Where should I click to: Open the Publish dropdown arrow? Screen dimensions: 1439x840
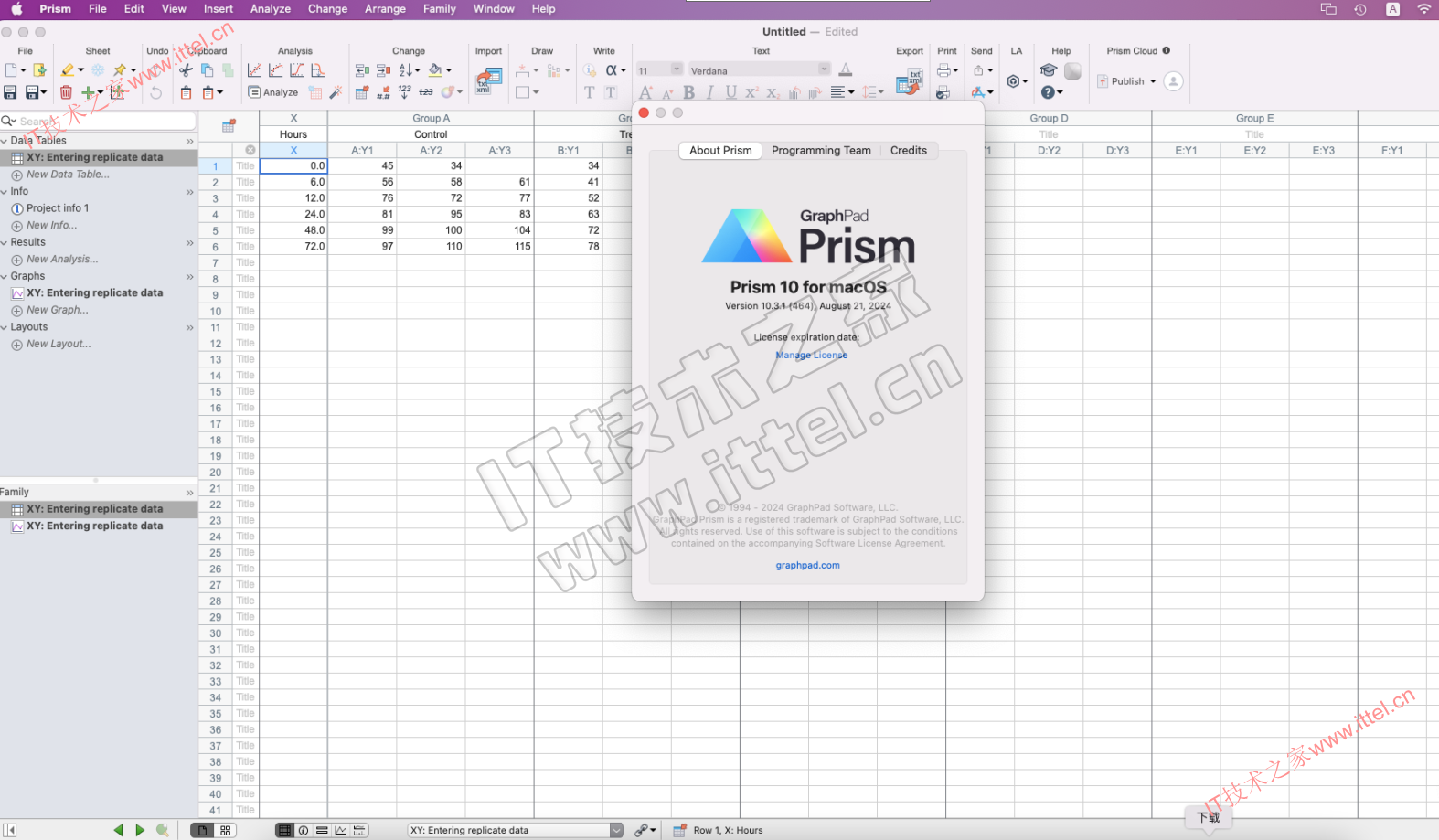point(1153,81)
